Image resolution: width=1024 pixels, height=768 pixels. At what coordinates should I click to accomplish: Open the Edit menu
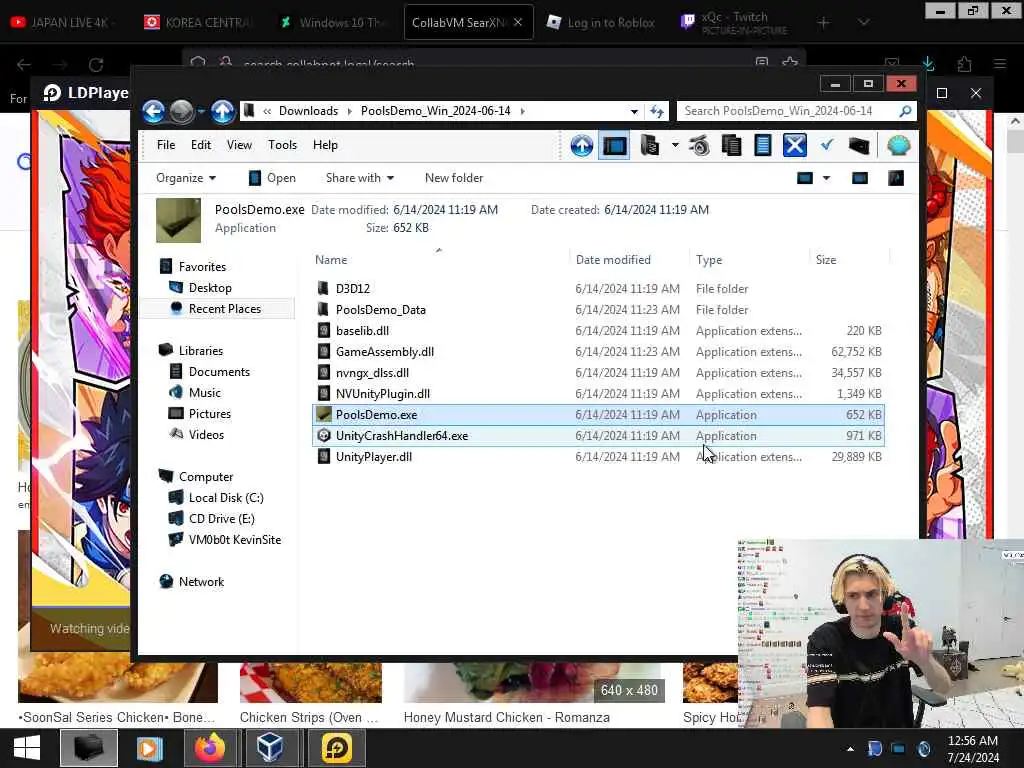200,145
